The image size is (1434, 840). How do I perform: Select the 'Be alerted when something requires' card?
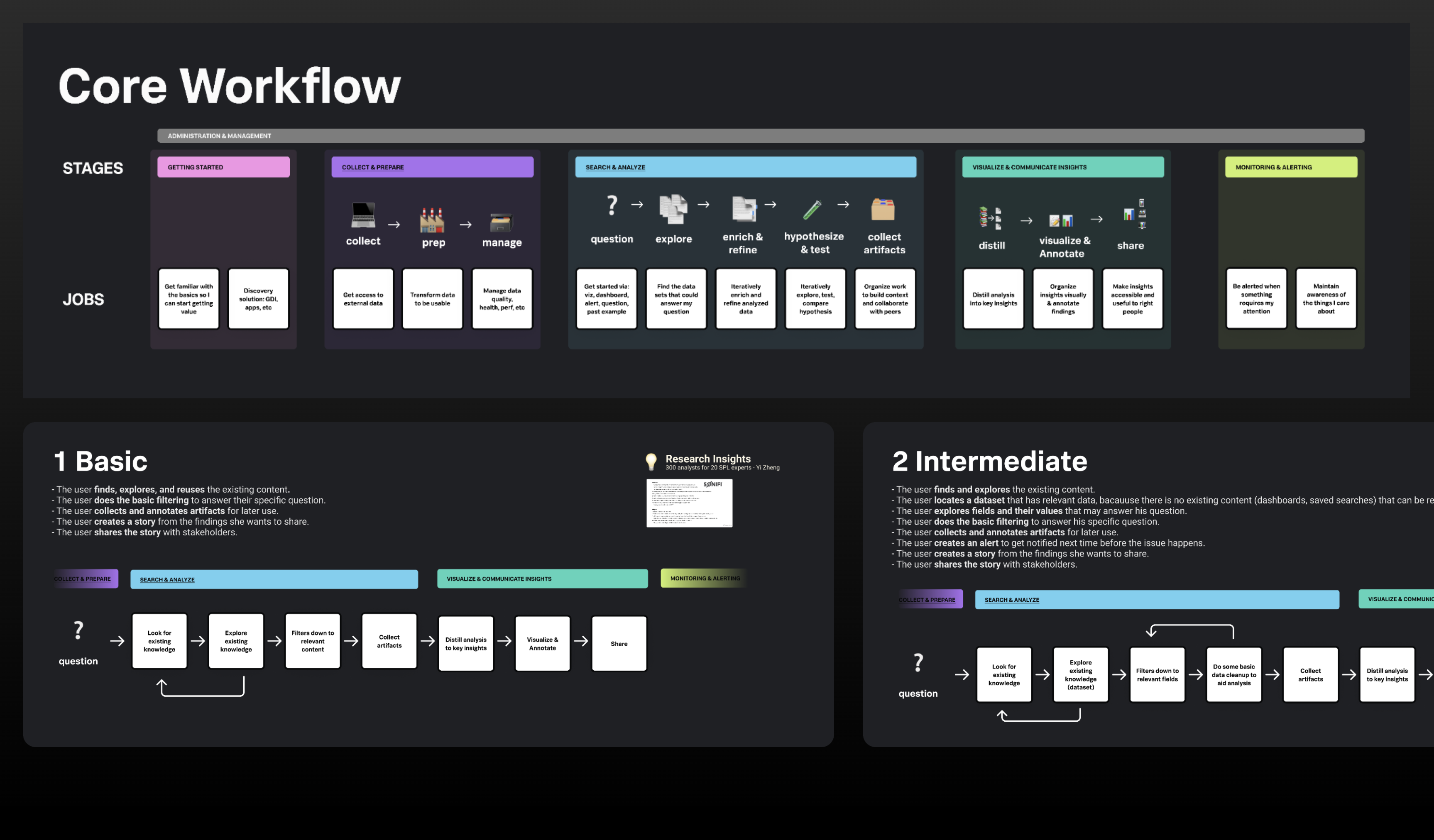tap(1256, 298)
